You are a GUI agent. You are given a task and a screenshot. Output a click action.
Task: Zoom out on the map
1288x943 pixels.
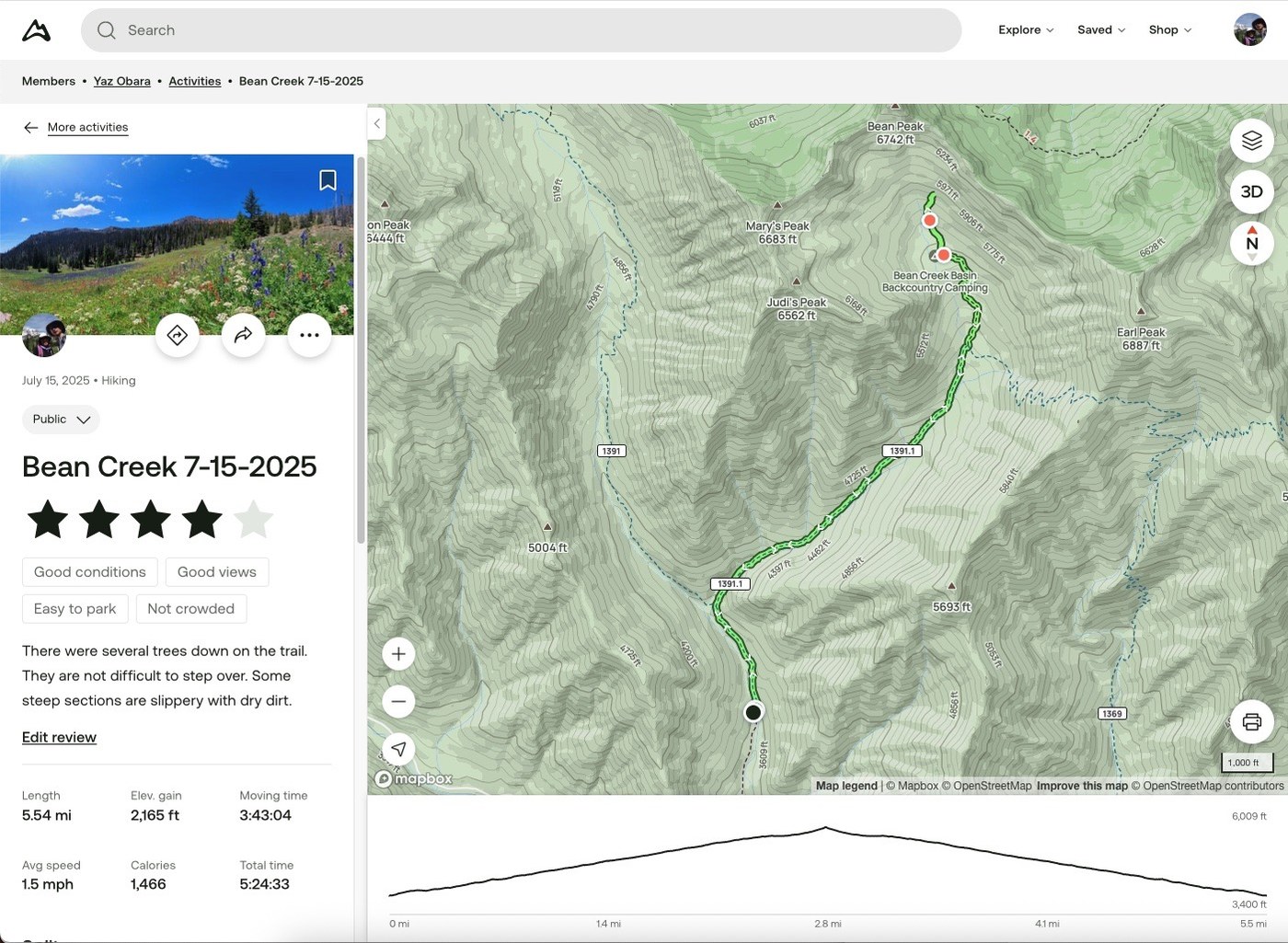click(398, 702)
